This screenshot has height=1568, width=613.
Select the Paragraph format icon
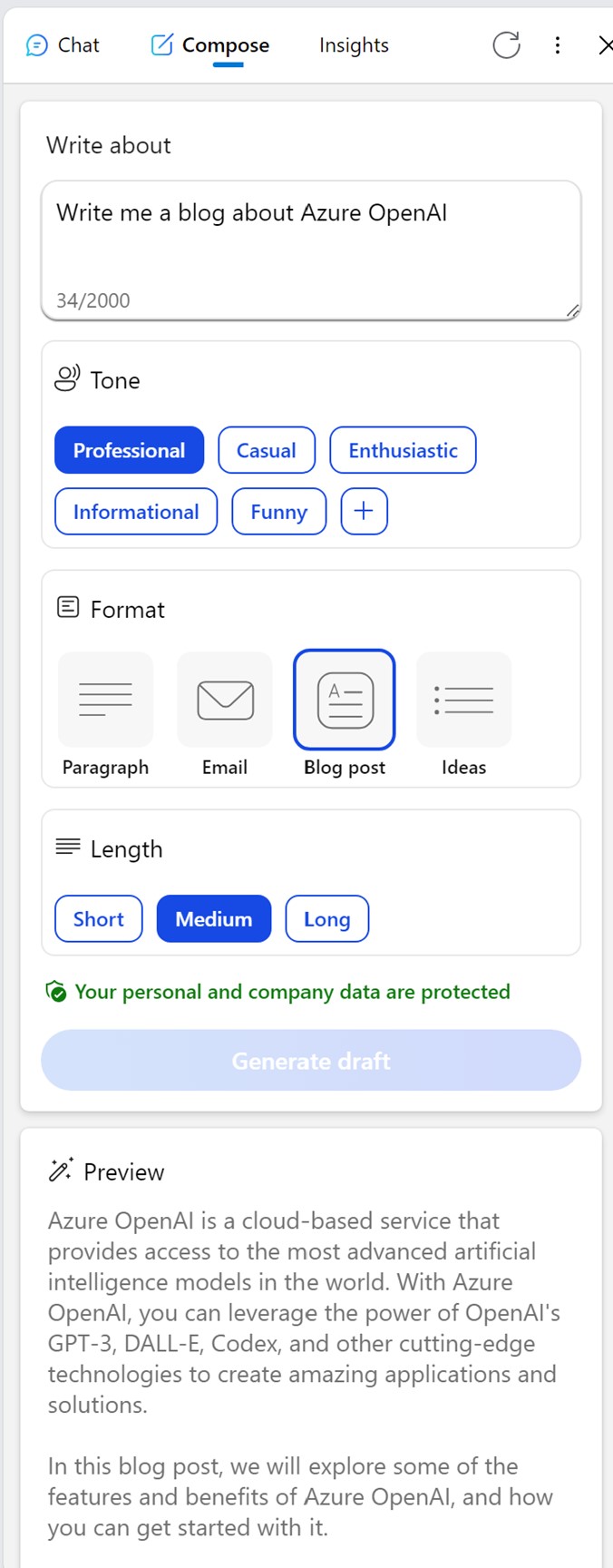pos(105,700)
